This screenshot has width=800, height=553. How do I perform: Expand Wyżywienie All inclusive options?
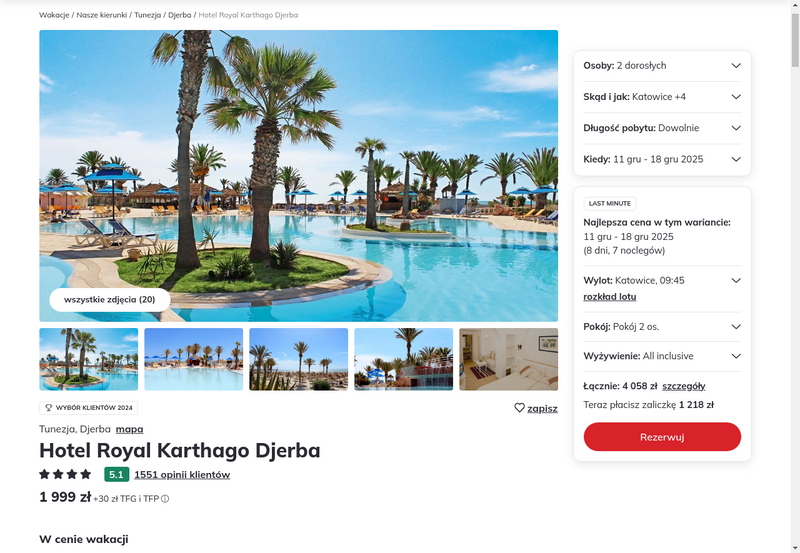coord(662,356)
